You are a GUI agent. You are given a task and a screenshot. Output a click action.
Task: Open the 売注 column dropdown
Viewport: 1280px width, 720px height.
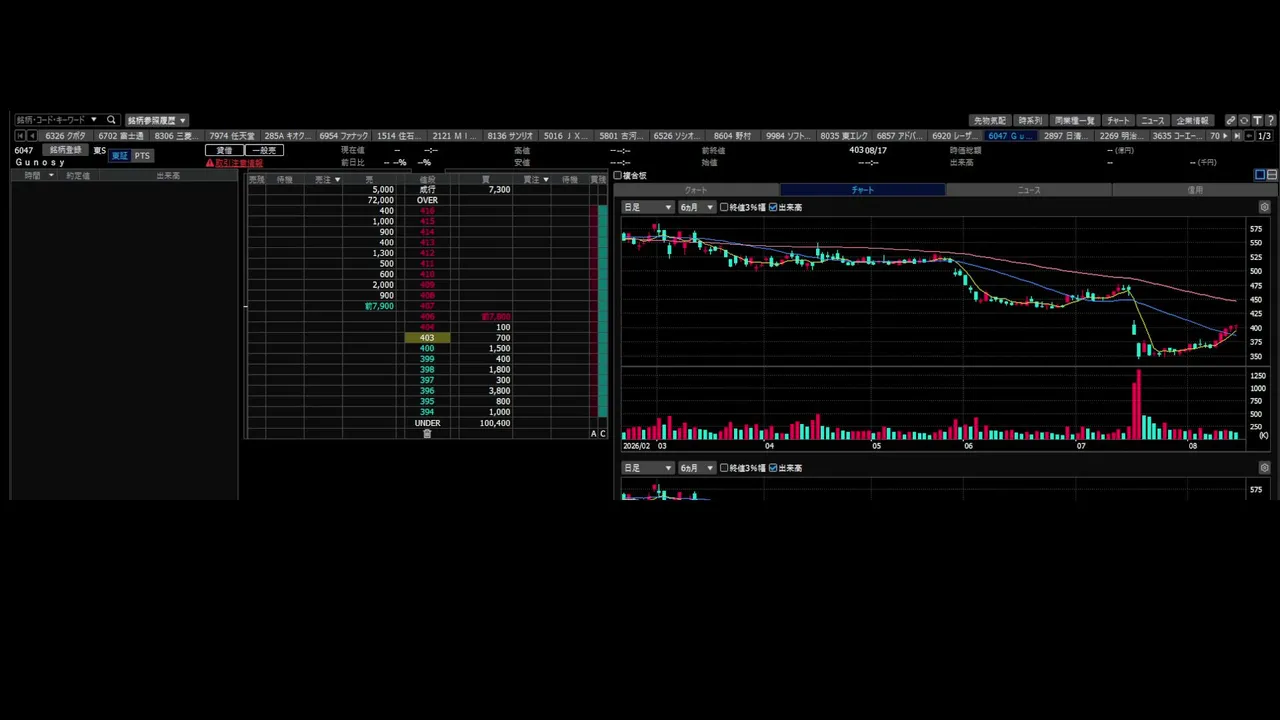pyautogui.click(x=337, y=180)
